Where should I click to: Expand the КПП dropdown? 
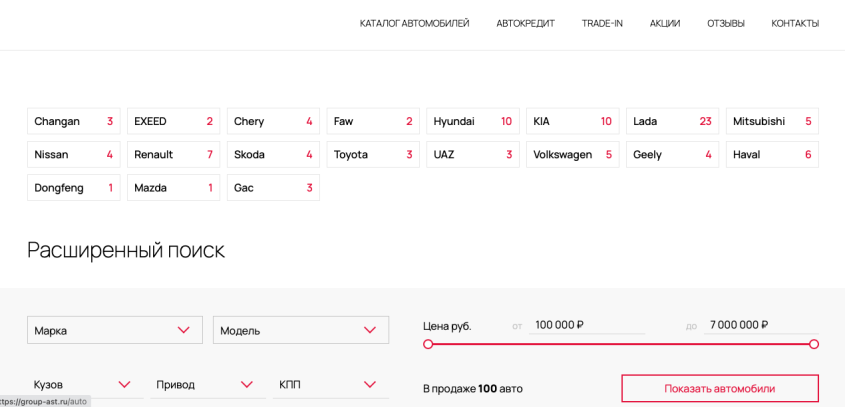pyautogui.click(x=331, y=385)
